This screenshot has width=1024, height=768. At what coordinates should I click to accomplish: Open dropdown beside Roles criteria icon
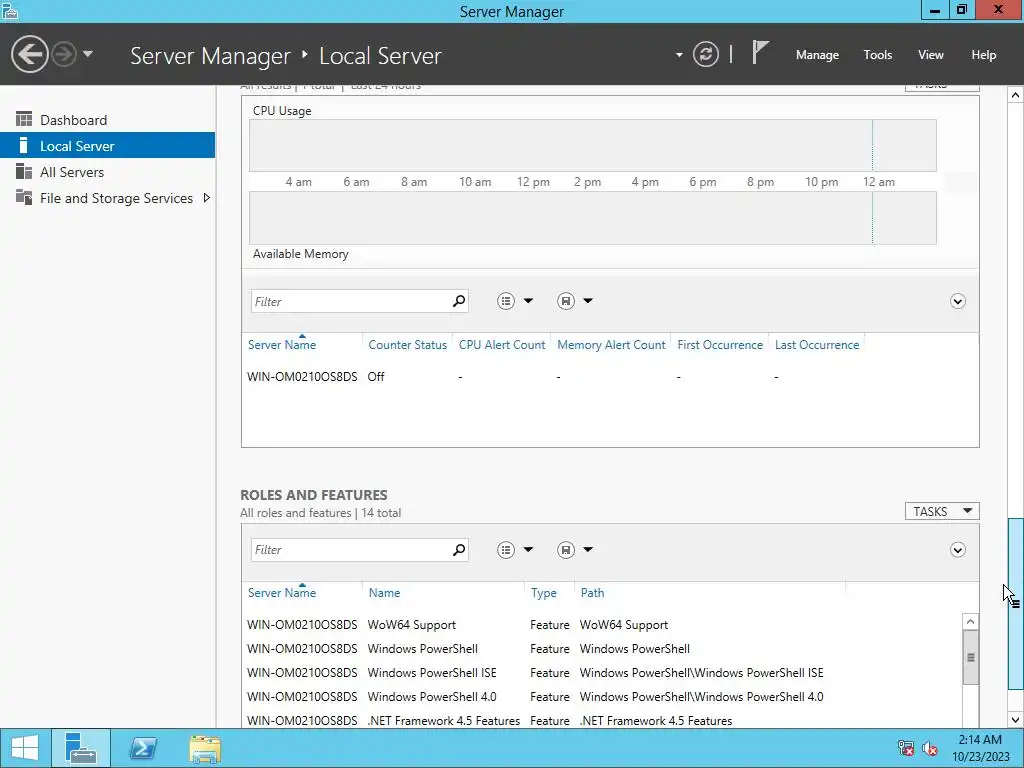[528, 550]
